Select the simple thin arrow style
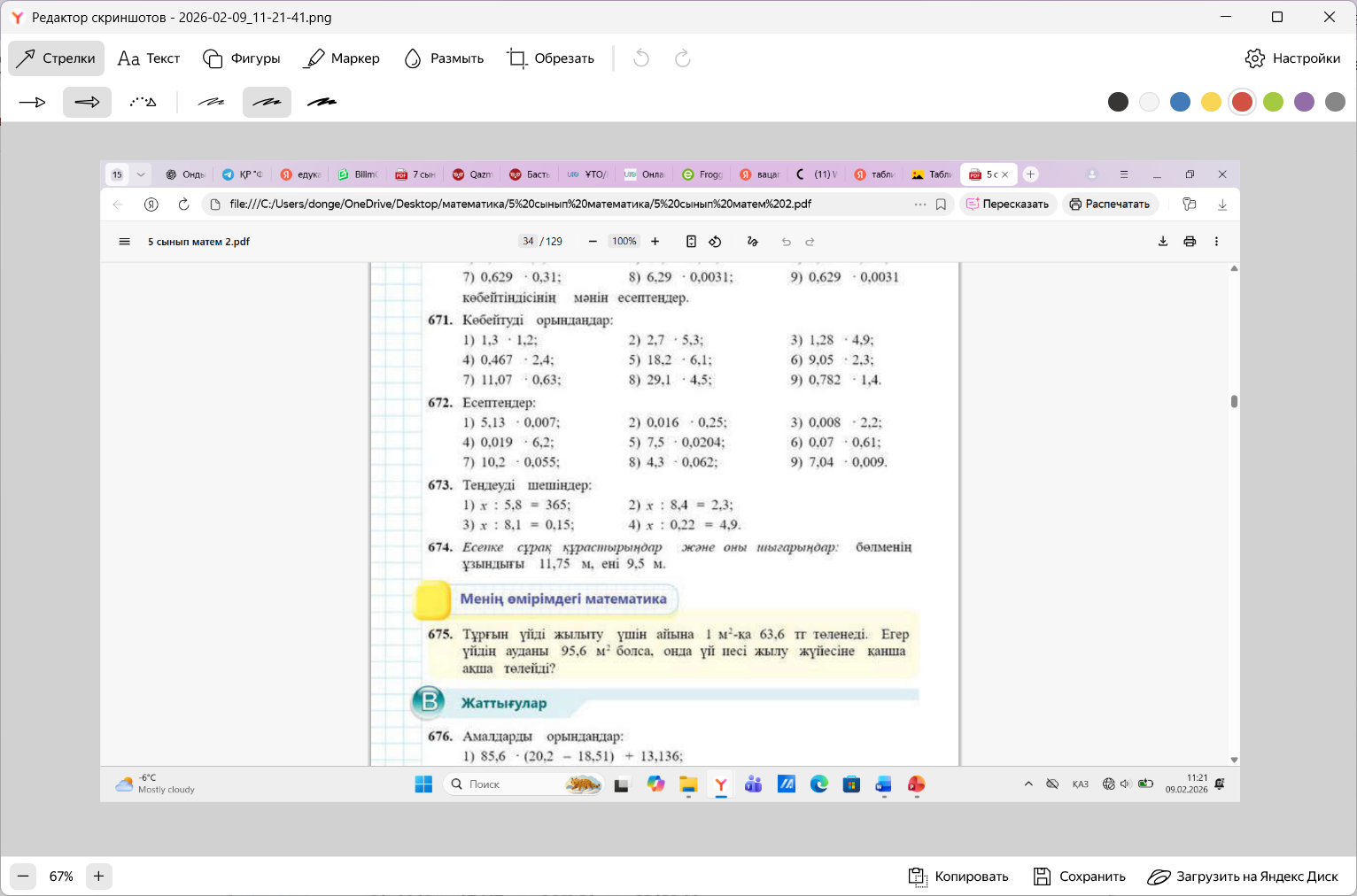 tap(32, 103)
